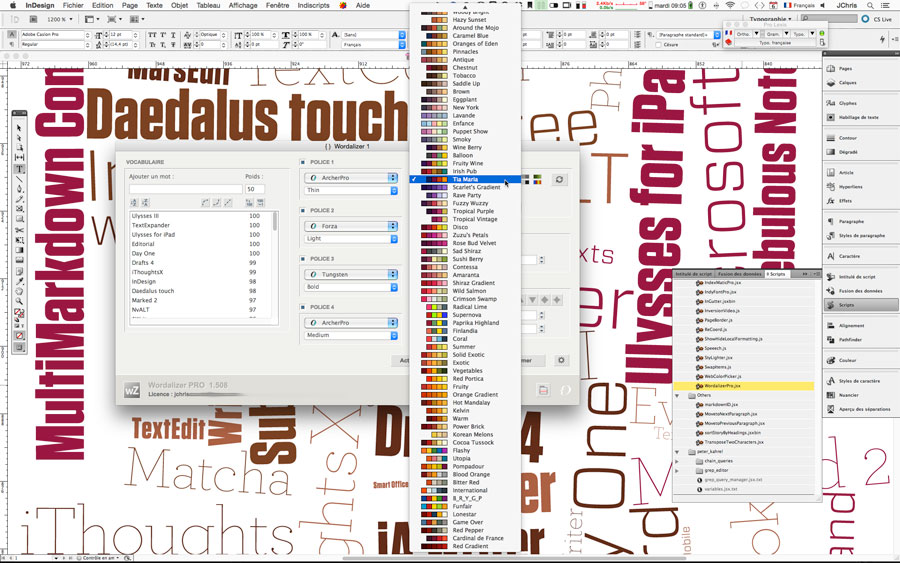Toggle the Césure checkbox
The image size is (900, 563).
658,44
